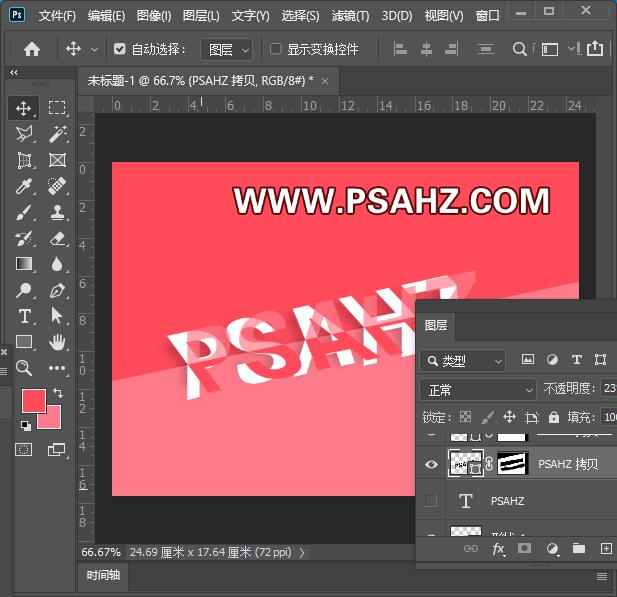
Task: Open the 滤镜(T) menu
Action: pos(350,16)
